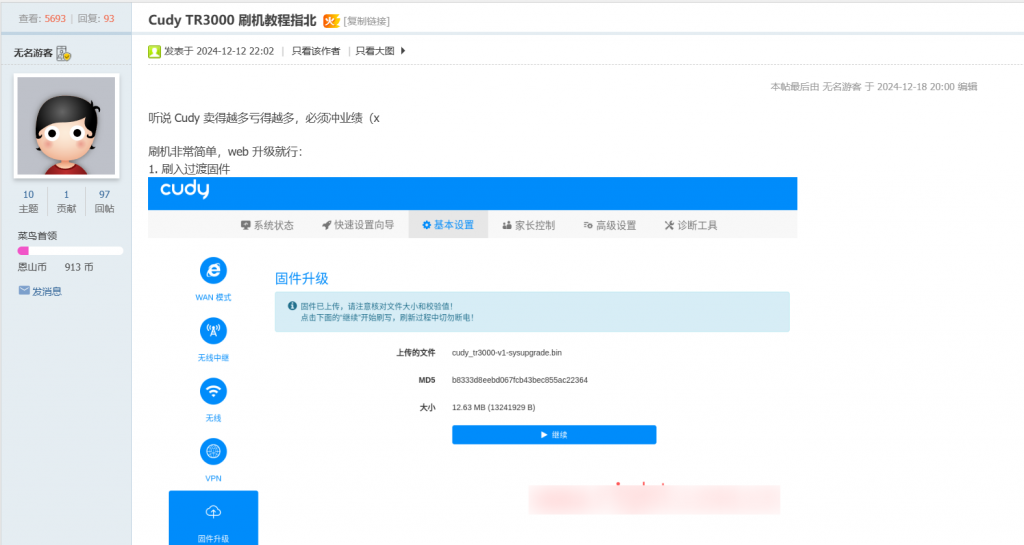This screenshot has height=545, width=1024.
Task: Open the 快速设置向导 tab
Action: 357,225
